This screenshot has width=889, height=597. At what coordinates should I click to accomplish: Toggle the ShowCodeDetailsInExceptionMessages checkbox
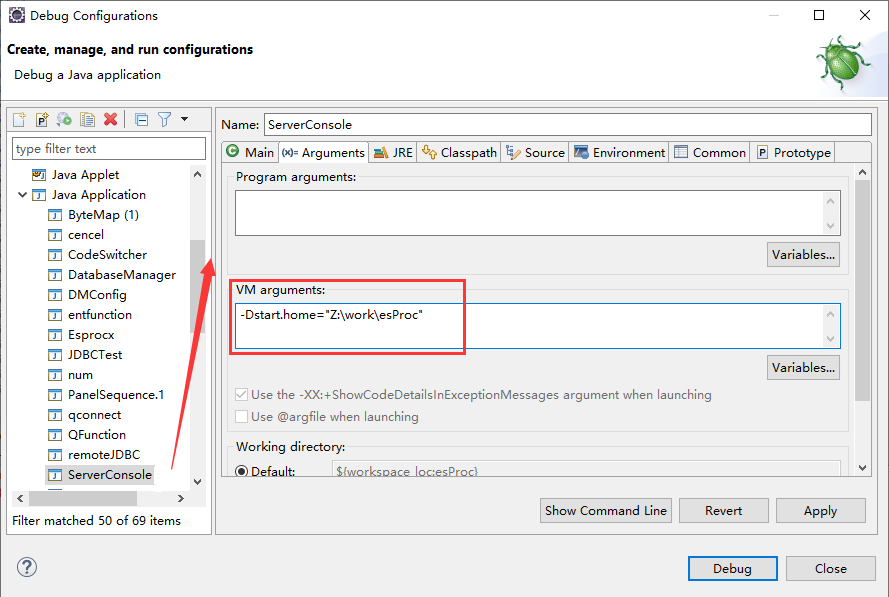coord(241,394)
